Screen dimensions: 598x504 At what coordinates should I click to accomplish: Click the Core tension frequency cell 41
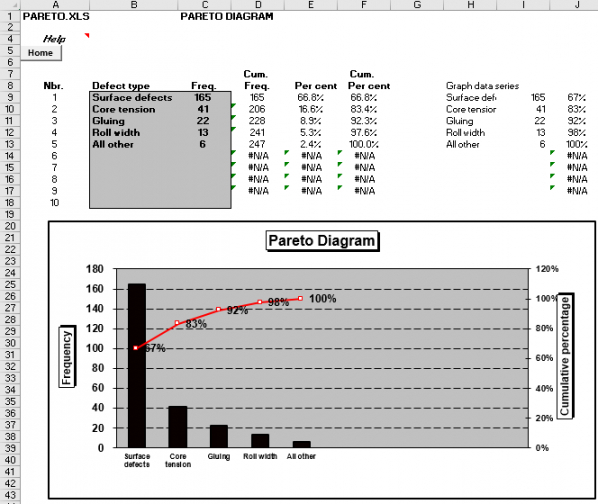(203, 109)
